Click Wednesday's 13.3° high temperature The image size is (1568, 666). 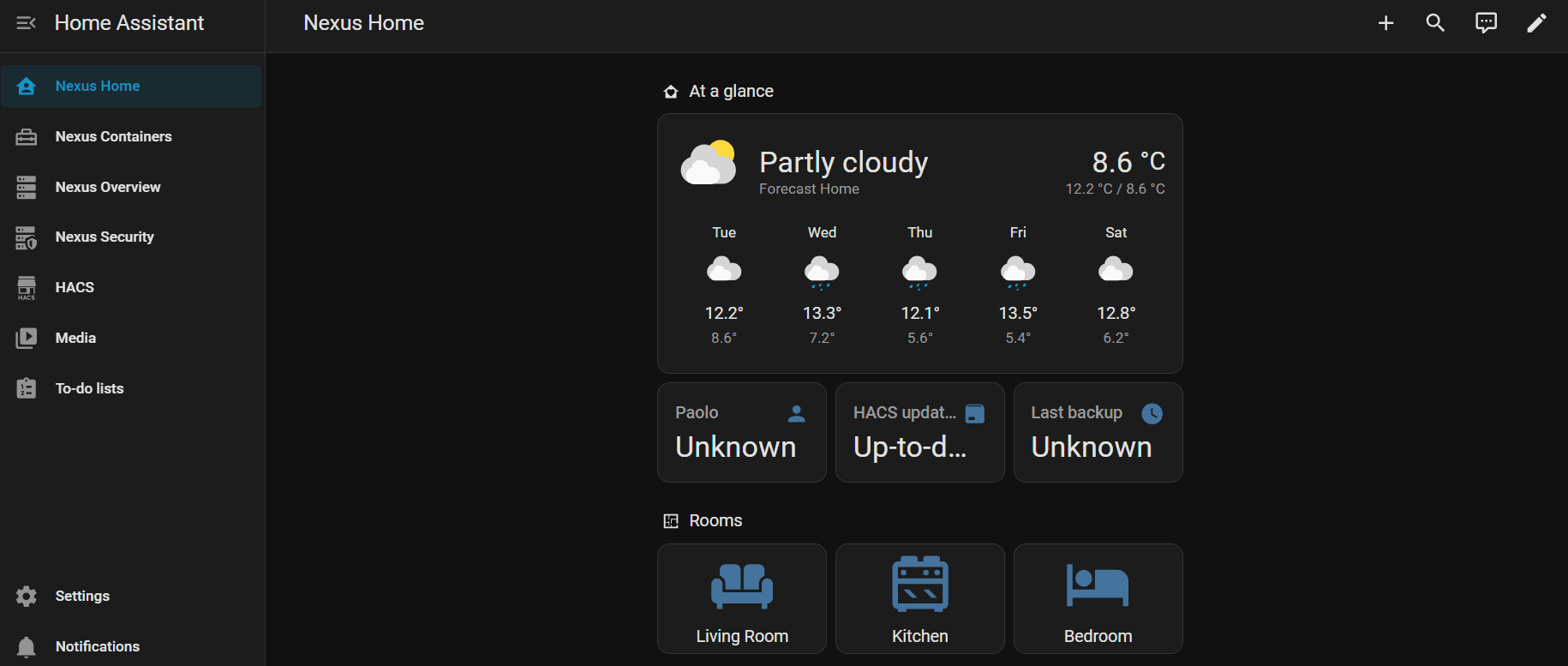tap(822, 313)
